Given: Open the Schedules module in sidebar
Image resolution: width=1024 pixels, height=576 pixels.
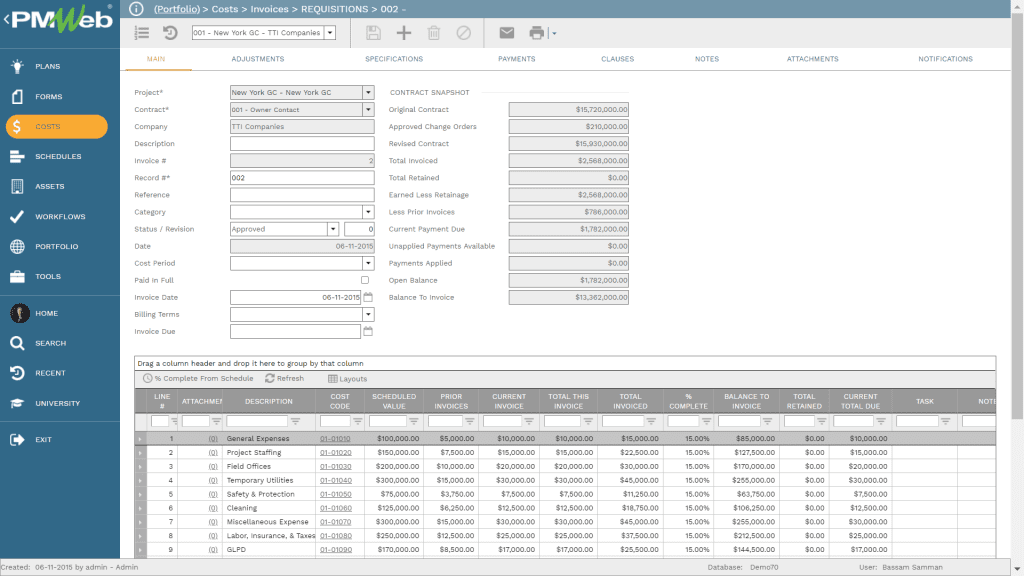Looking at the screenshot, I should [57, 157].
